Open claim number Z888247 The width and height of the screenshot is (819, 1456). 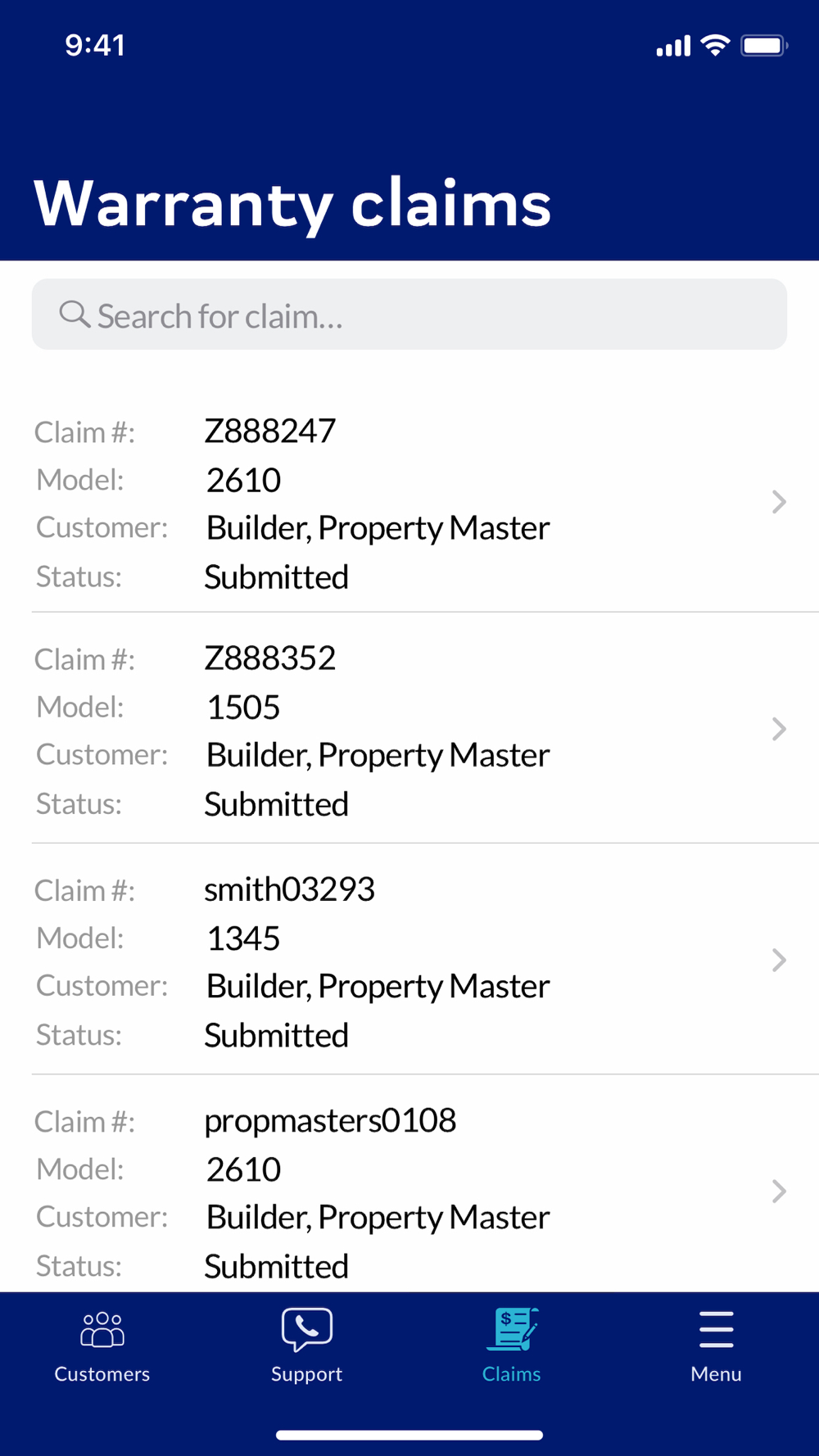tap(269, 432)
